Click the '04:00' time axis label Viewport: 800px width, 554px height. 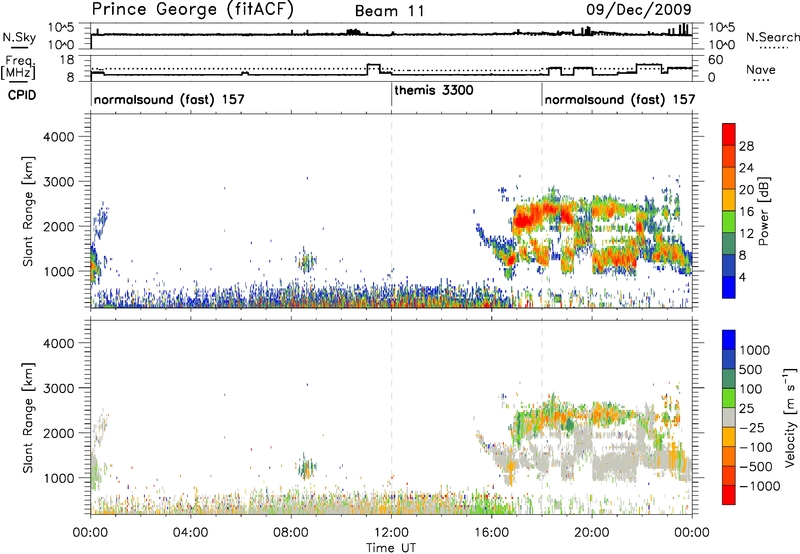coord(190,532)
